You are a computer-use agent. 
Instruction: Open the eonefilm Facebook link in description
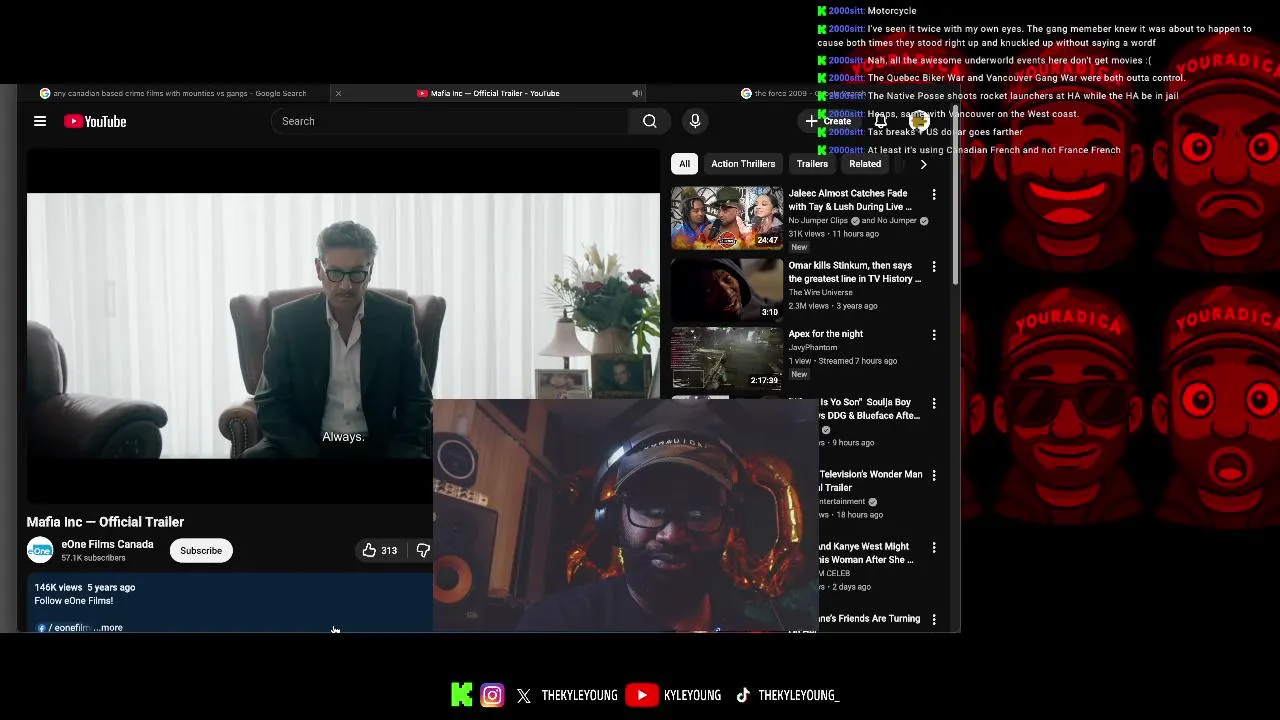coord(66,628)
